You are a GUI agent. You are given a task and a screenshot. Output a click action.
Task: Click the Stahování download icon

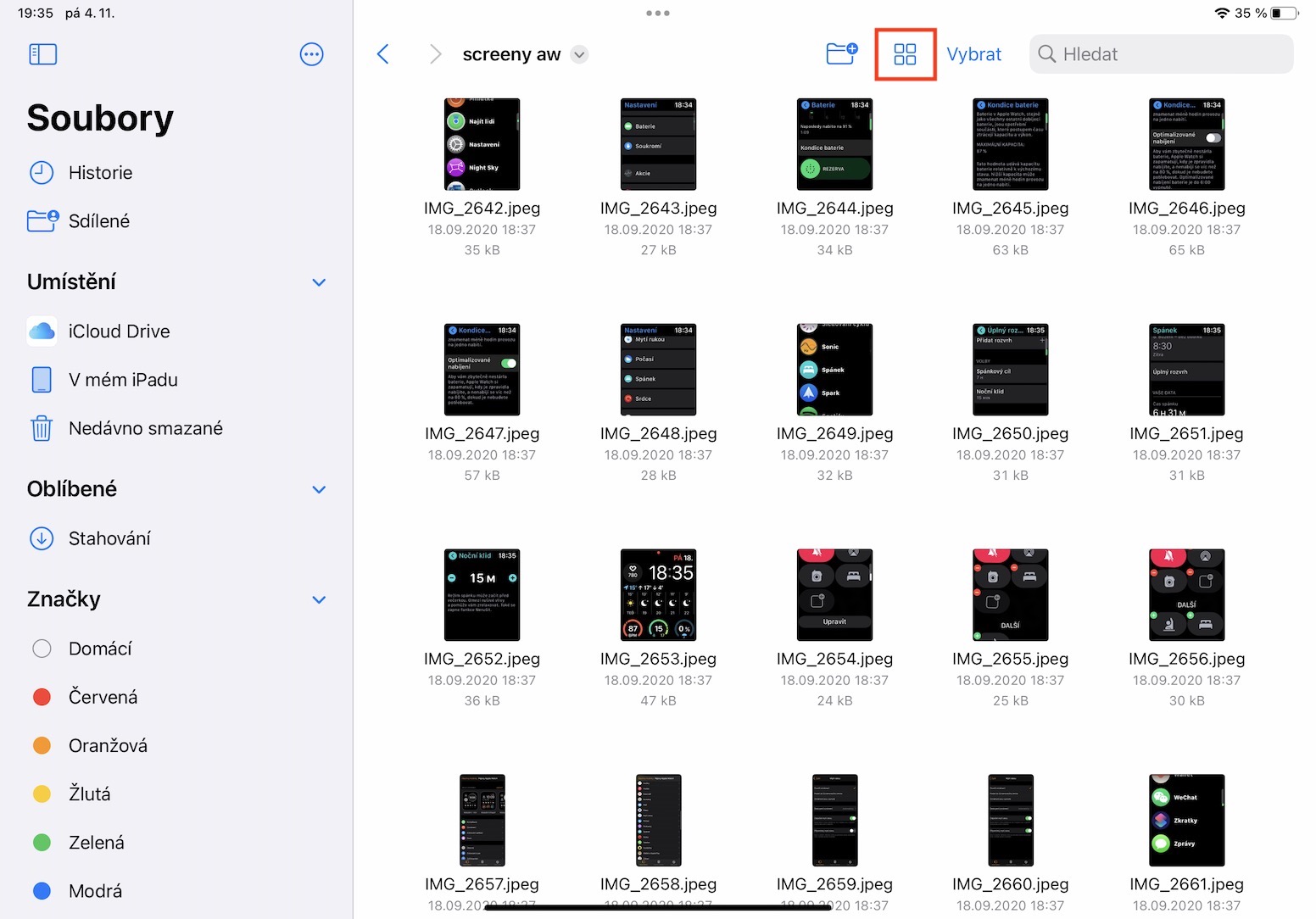(x=42, y=538)
